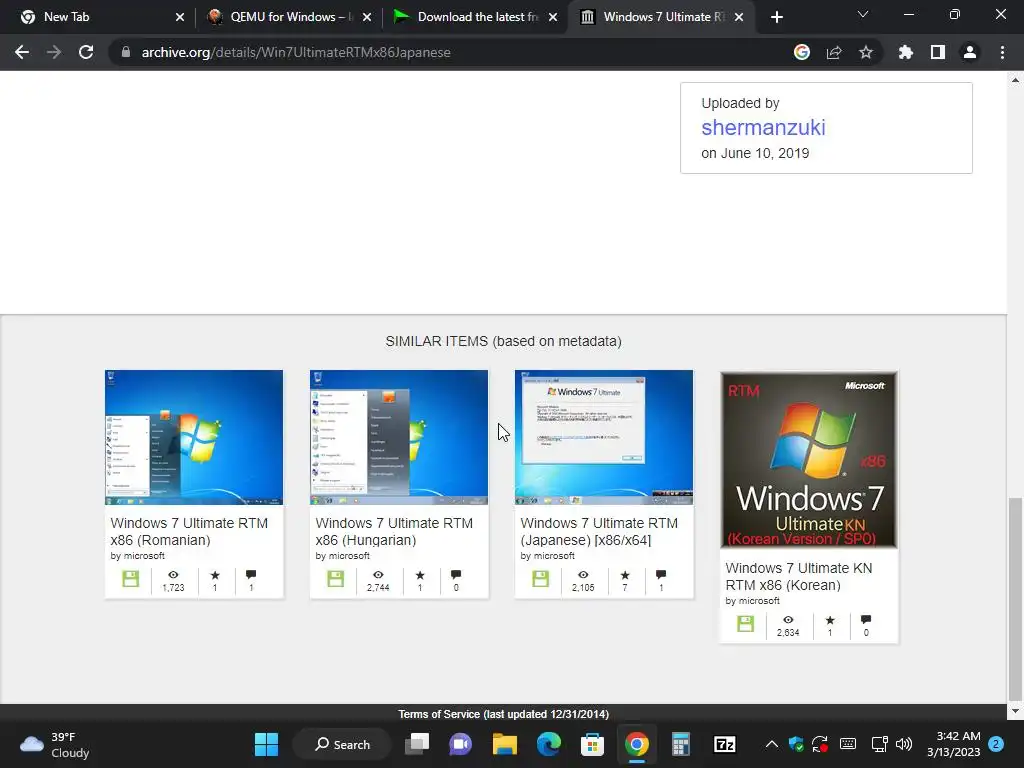Viewport: 1024px width, 768px height.
Task: Click the browser forward arrow
Action: 54,52
